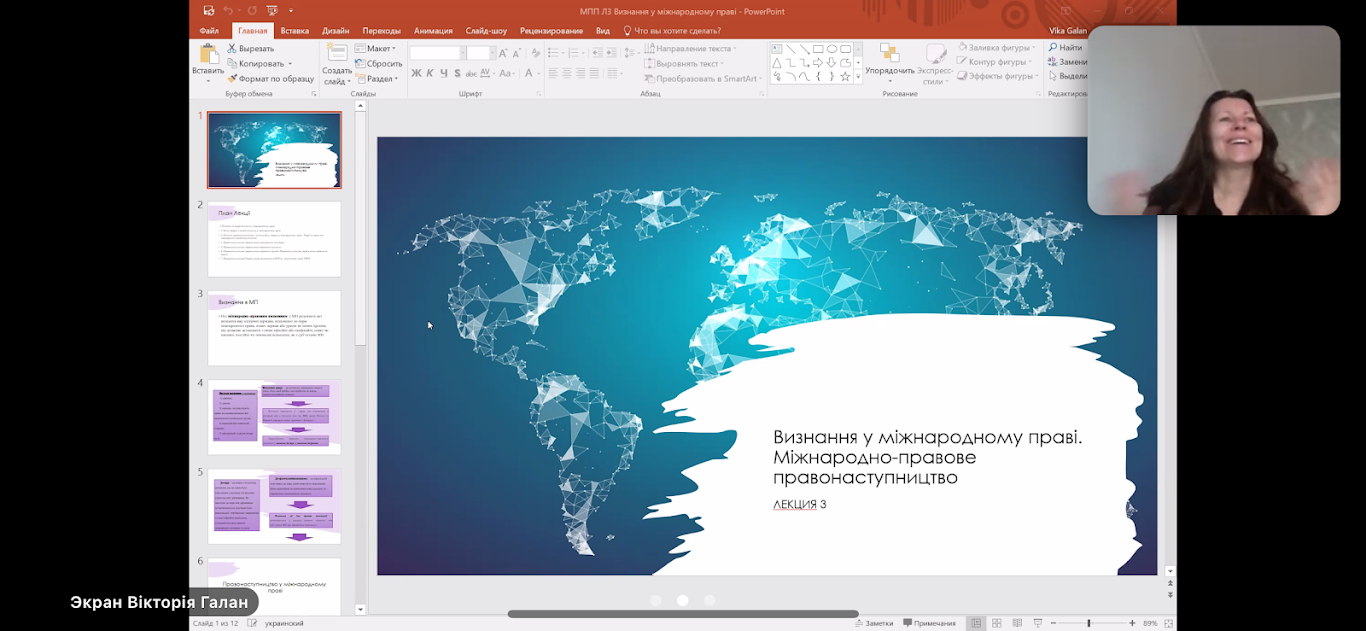The width and height of the screenshot is (1366, 631).
Task: Toggle the Примечания comments pane
Action: pos(930,622)
